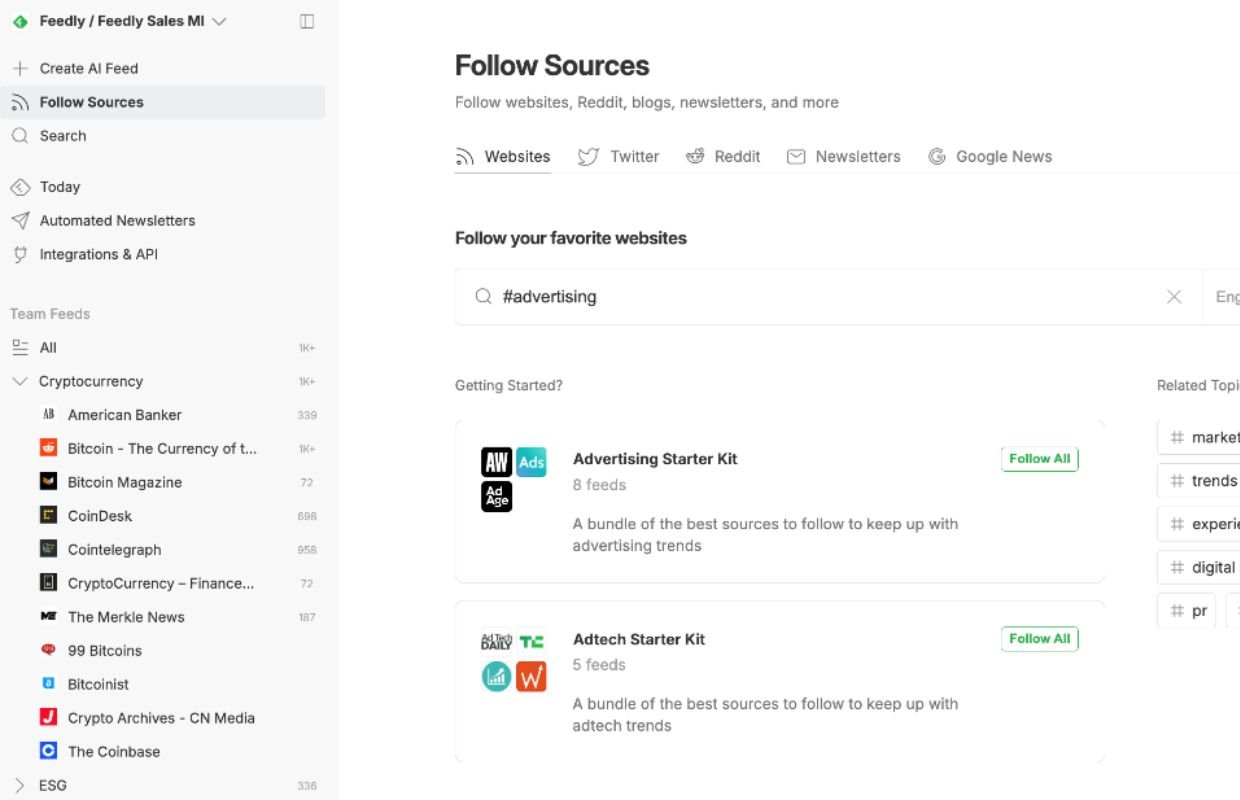The width and height of the screenshot is (1240, 800).
Task: Click the All feeds list icon
Action: click(20, 347)
